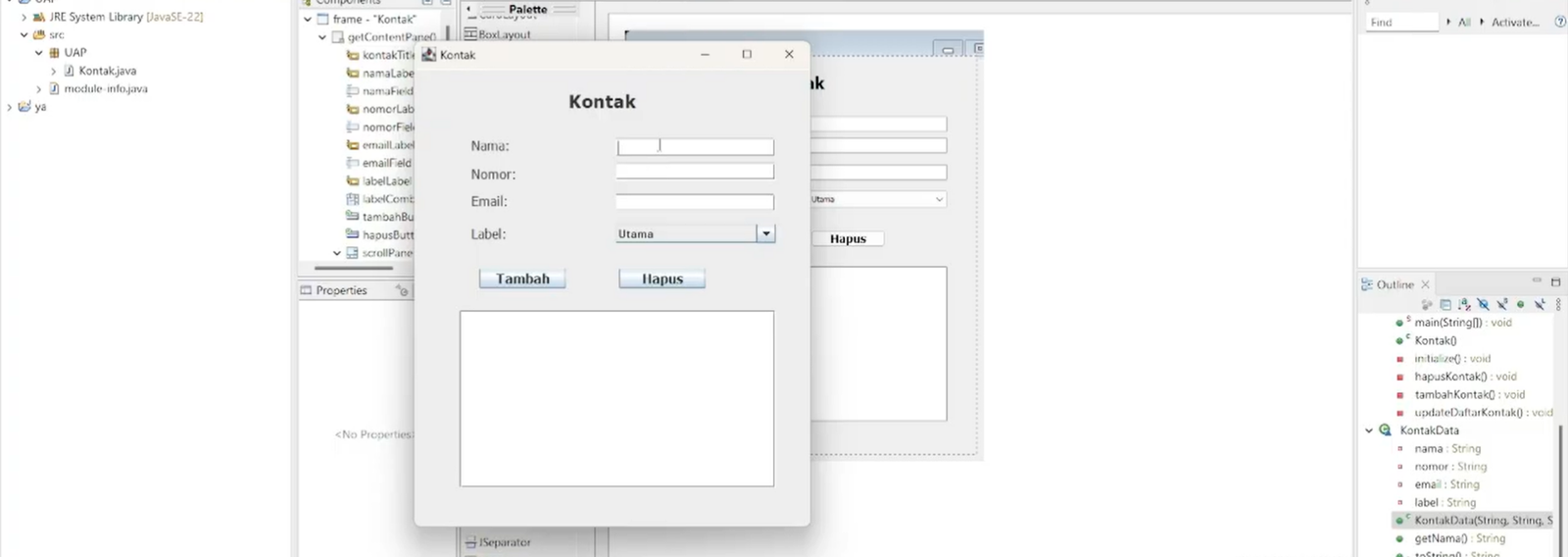Screen dimensions: 1568x557
Task: Select the UAP package icon
Action: (55, 53)
